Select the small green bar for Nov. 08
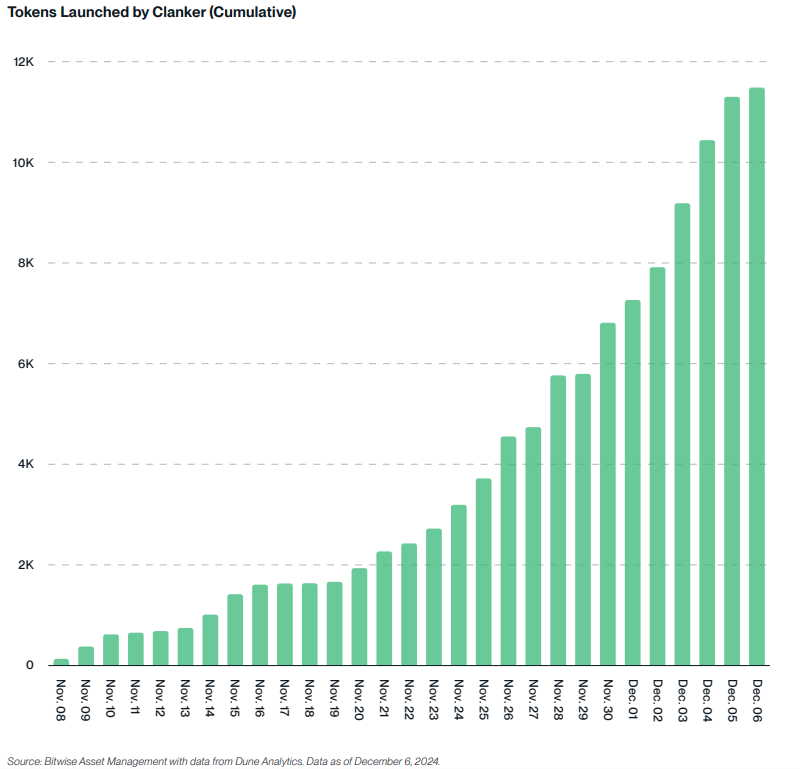 point(61,662)
